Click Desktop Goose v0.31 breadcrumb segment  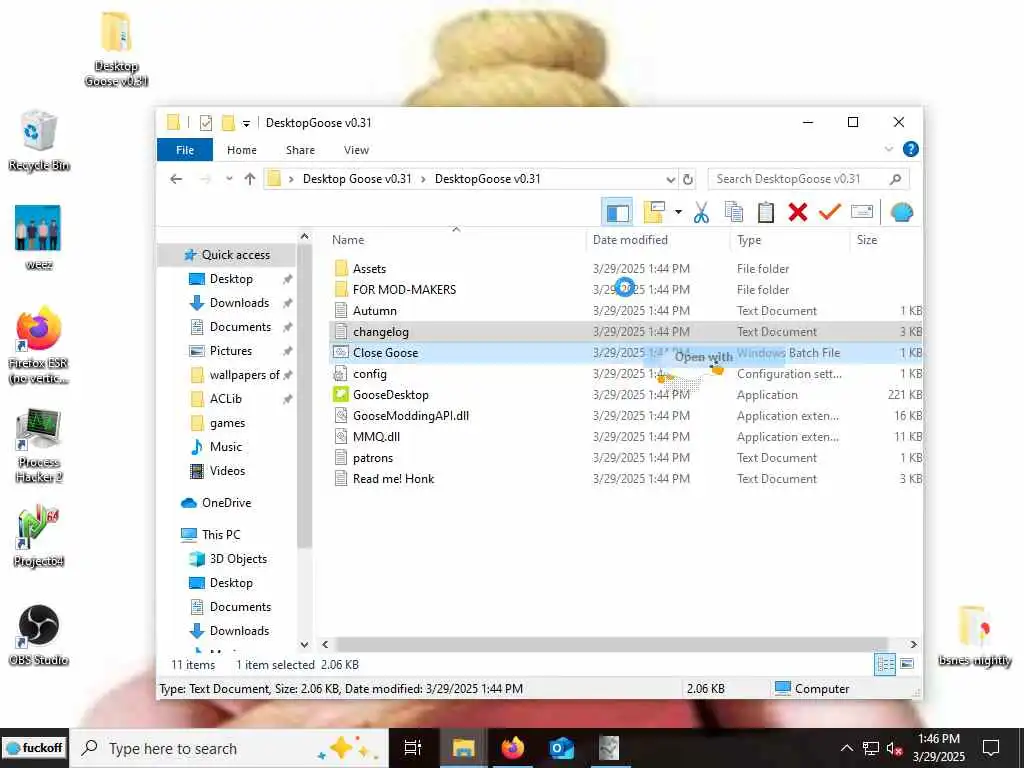pyautogui.click(x=357, y=179)
